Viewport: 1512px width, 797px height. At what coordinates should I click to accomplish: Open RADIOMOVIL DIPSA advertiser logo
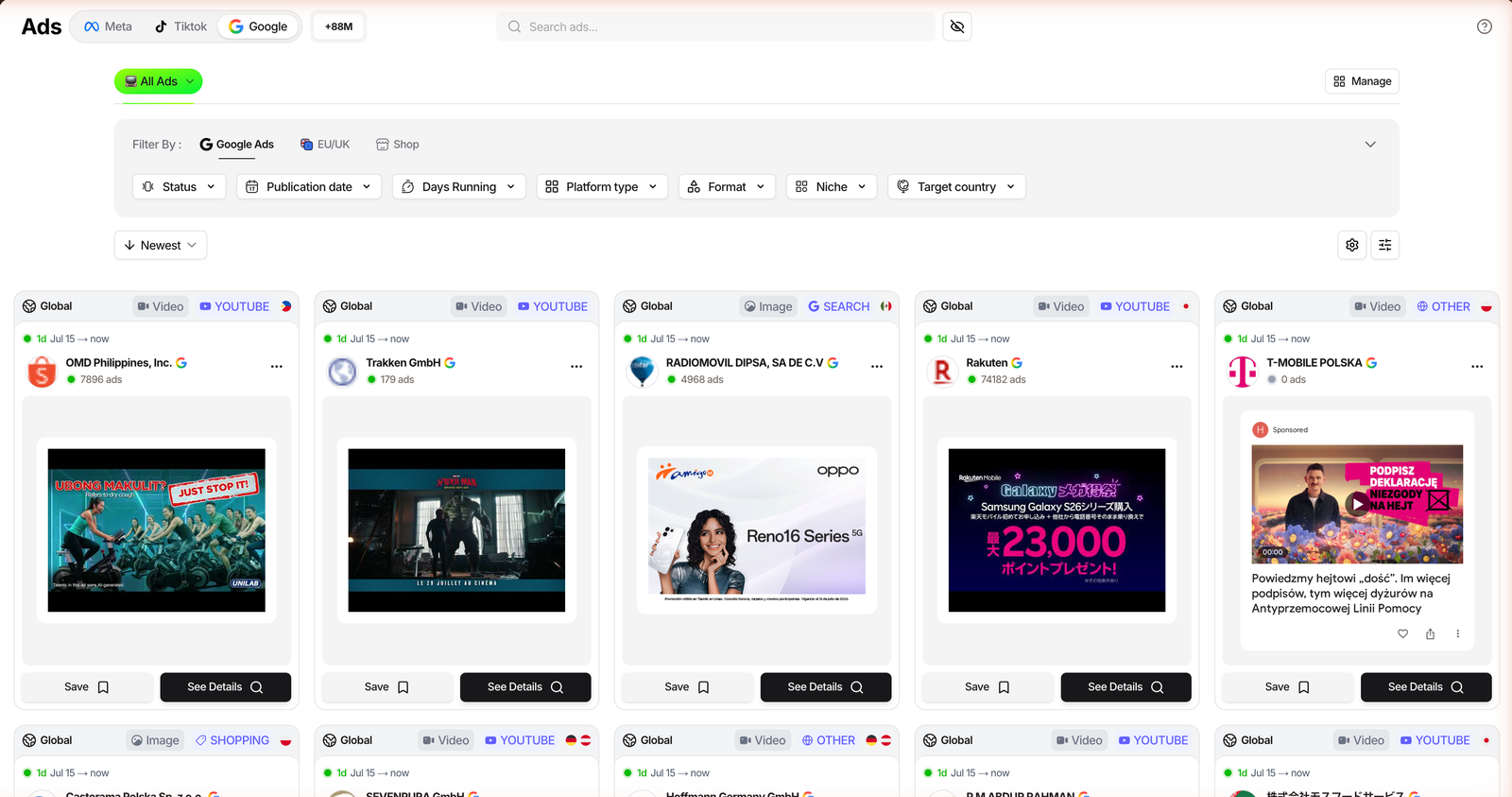(642, 372)
